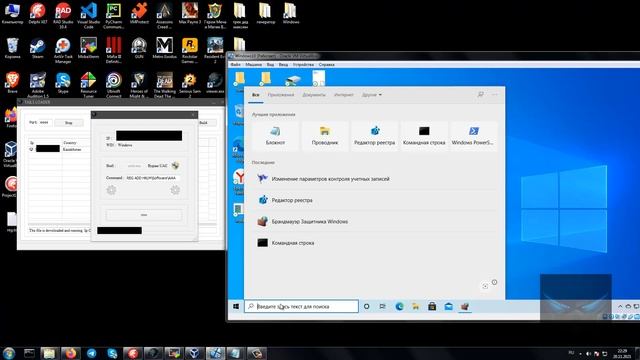Show hidden icons in guest system tray
The height and width of the screenshot is (360, 640).
(x=620, y=306)
